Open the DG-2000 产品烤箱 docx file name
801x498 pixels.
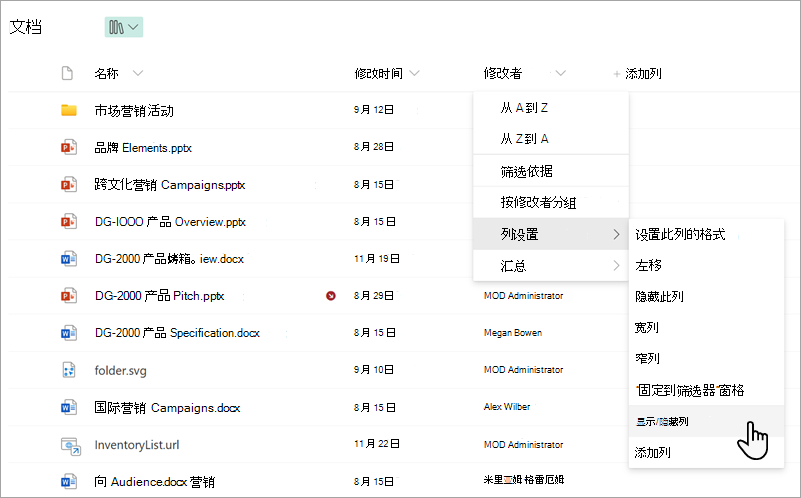pyautogui.click(x=169, y=259)
